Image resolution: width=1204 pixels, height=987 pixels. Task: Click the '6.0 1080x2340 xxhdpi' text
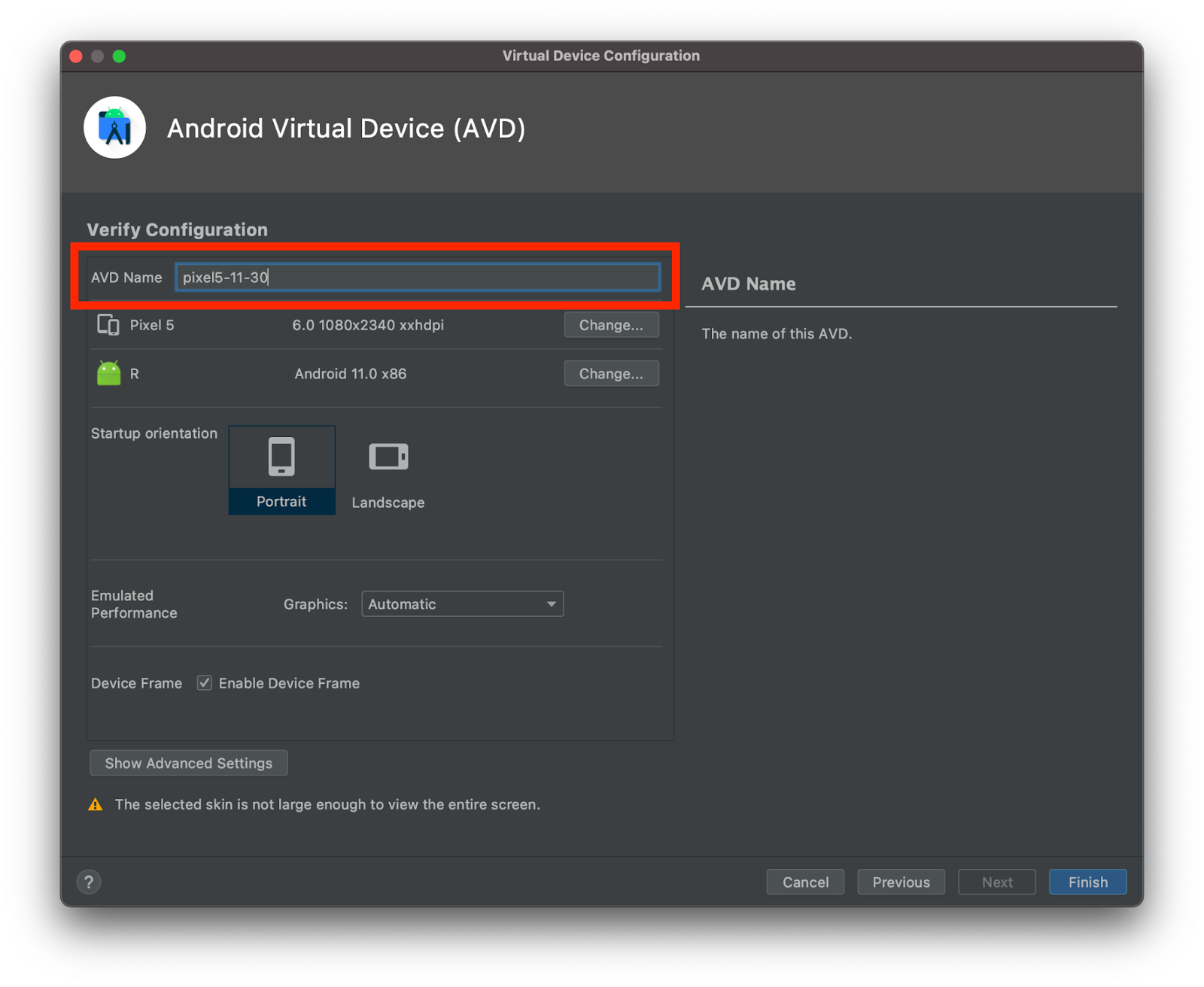tap(368, 325)
